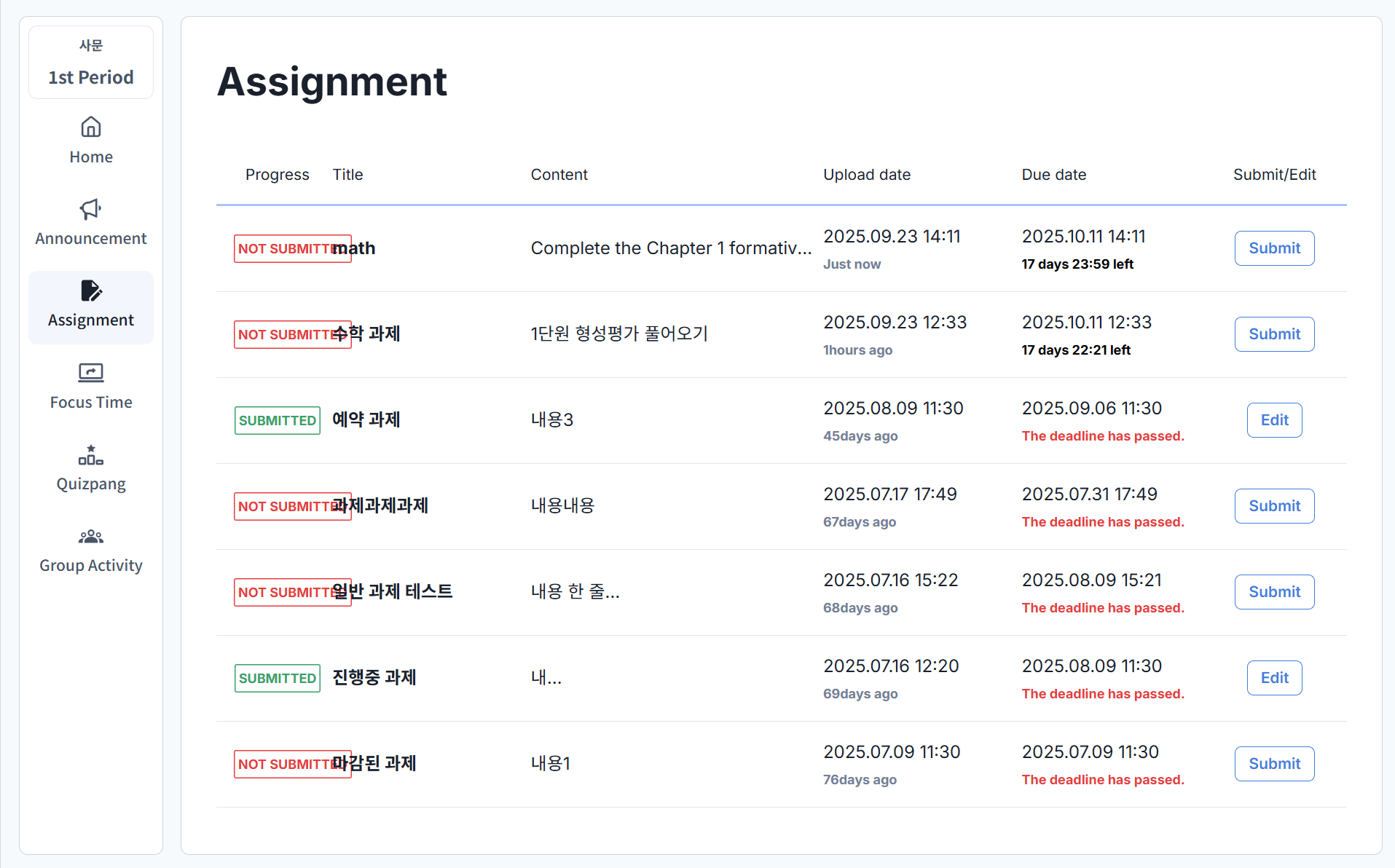Submit the 일반 과제 테스트 assignment
Screen dimensions: 1395x868
pos(1274,592)
